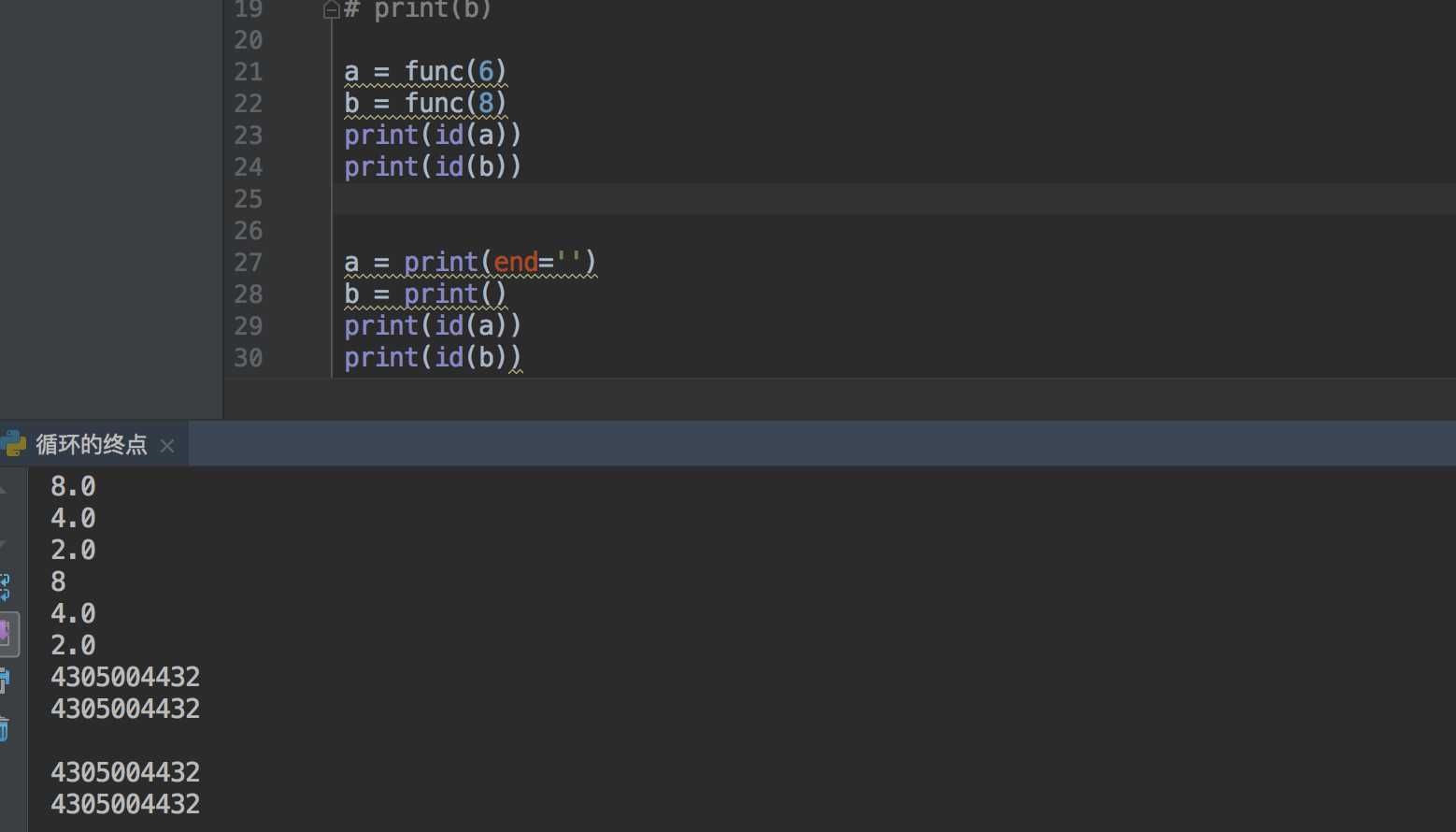Toggle soft-wrap in run console
1456x832 pixels.
tap(5, 587)
